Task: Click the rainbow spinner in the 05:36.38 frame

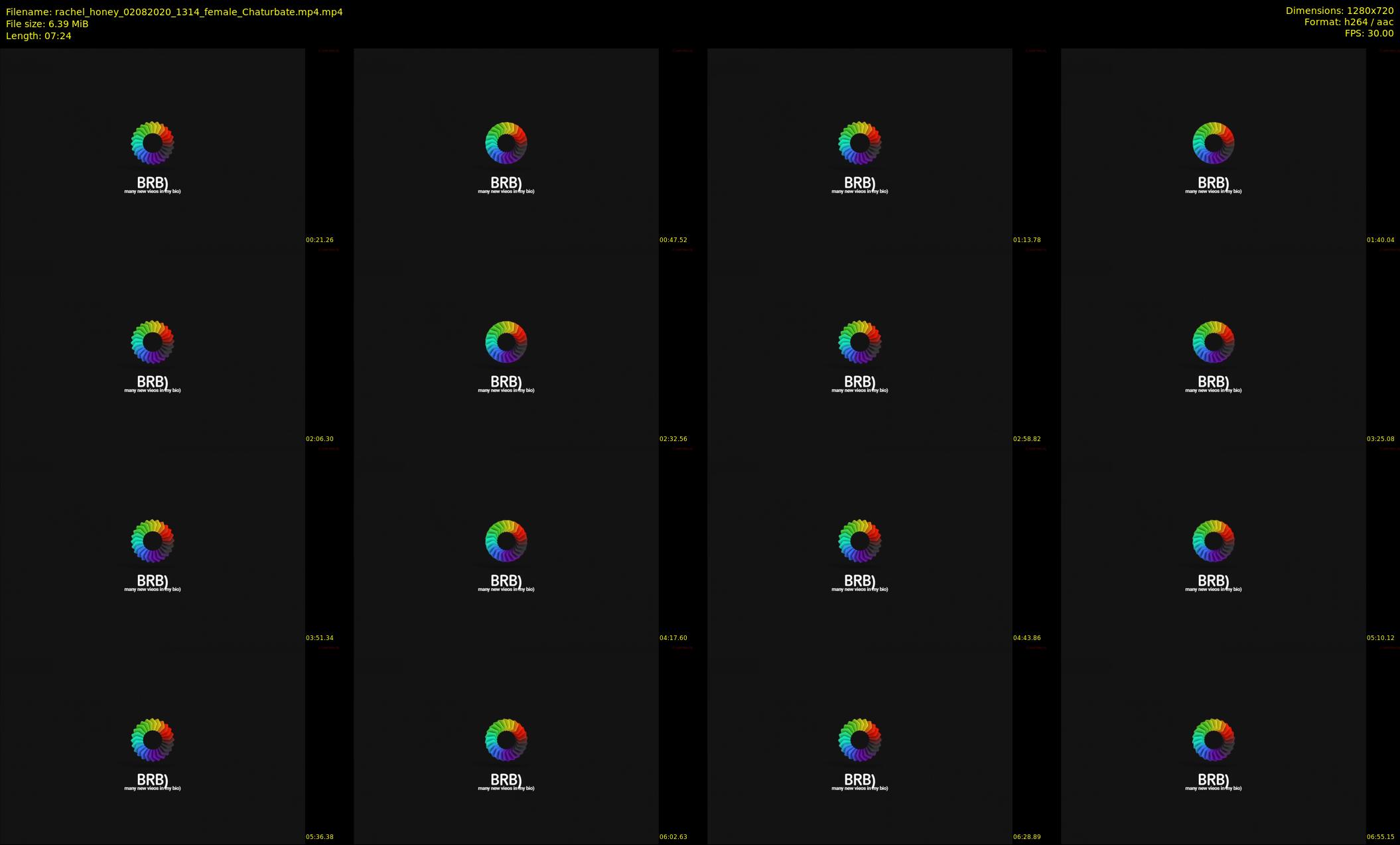Action: [x=153, y=740]
